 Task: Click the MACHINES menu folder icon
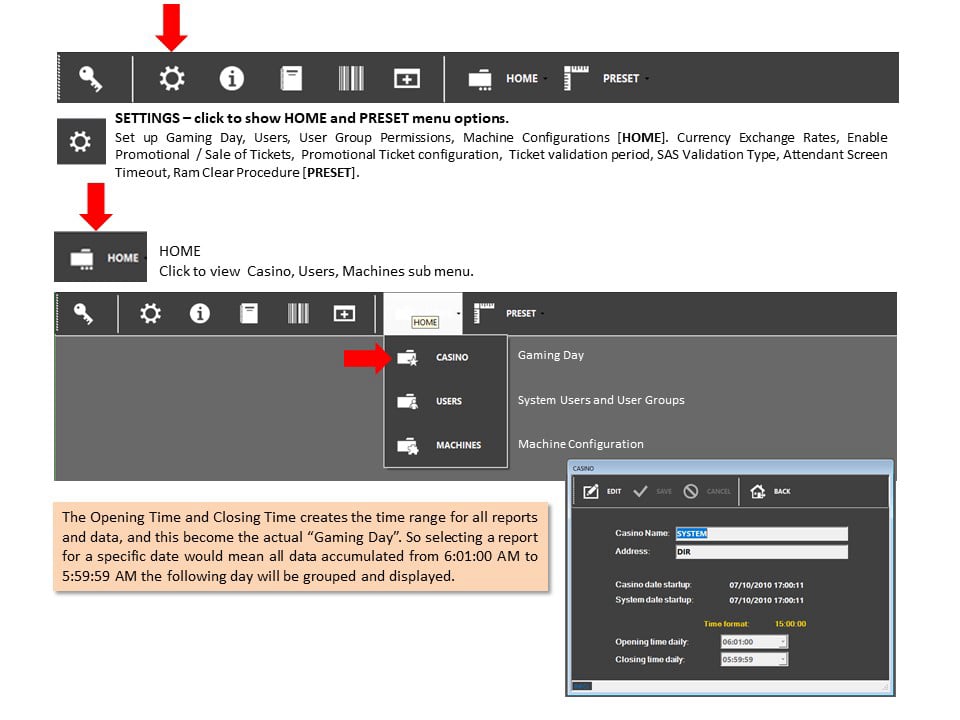tap(407, 446)
